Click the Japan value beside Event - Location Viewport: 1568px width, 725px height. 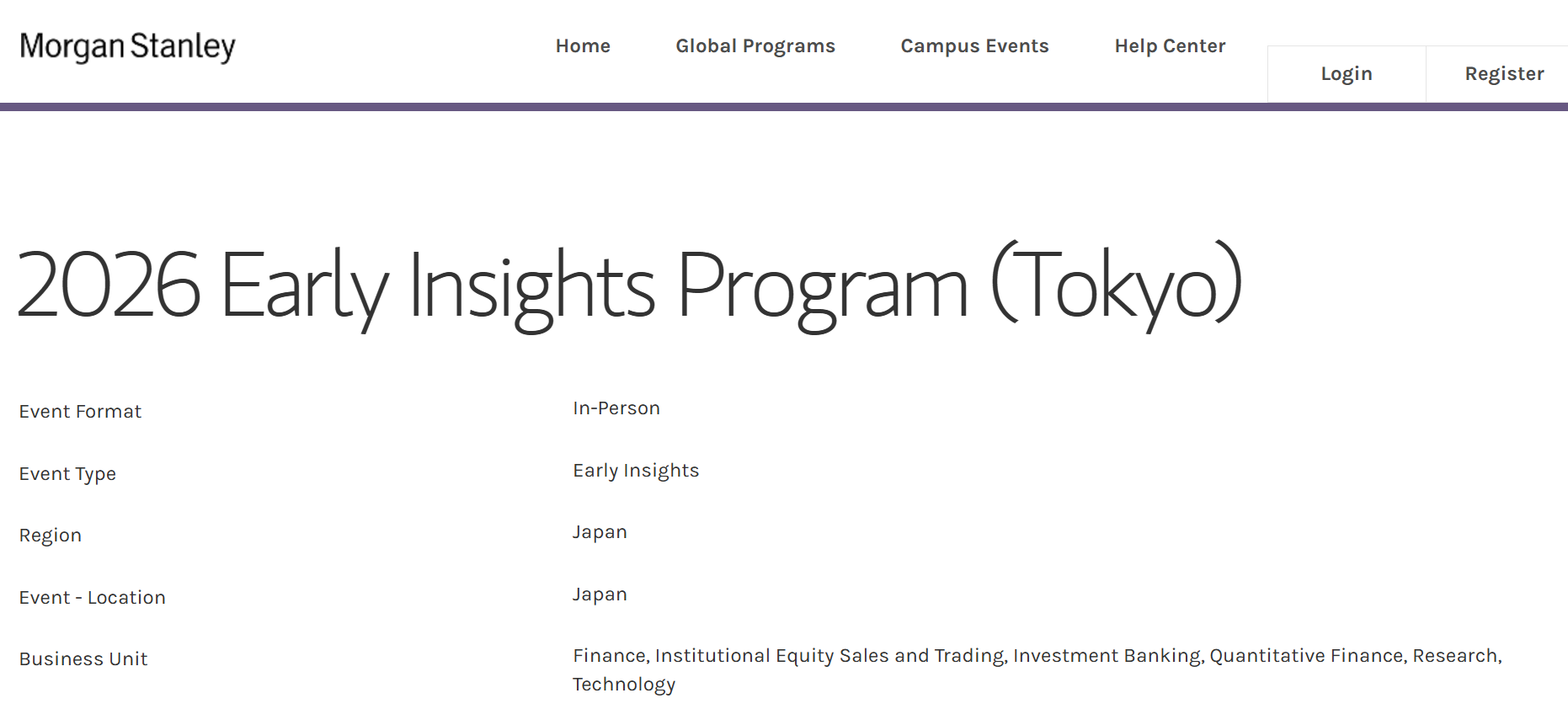(600, 594)
